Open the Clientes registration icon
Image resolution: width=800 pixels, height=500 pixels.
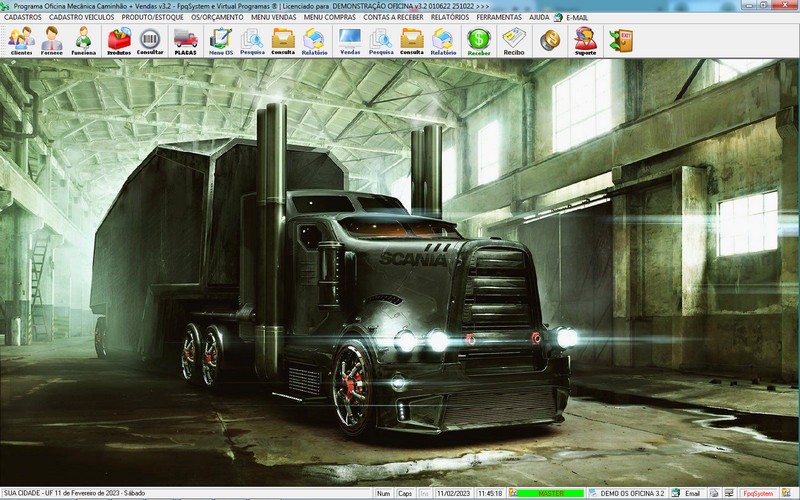(x=21, y=41)
